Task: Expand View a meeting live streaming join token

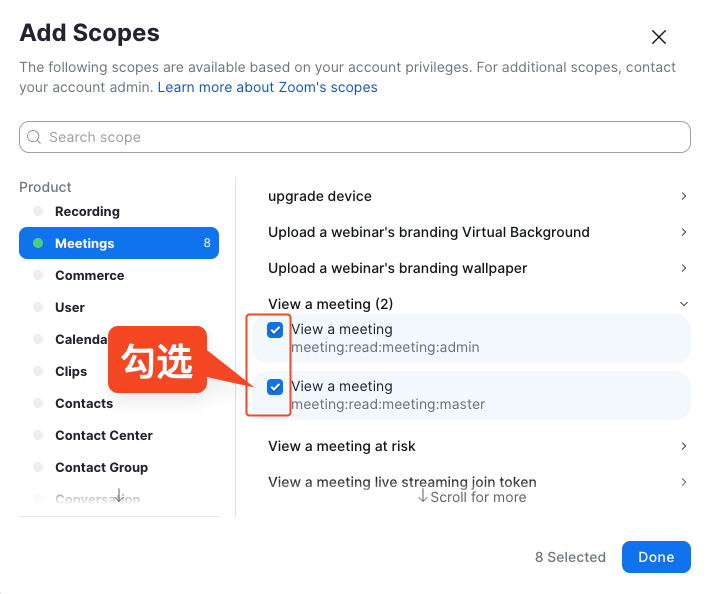Action: 683,482
